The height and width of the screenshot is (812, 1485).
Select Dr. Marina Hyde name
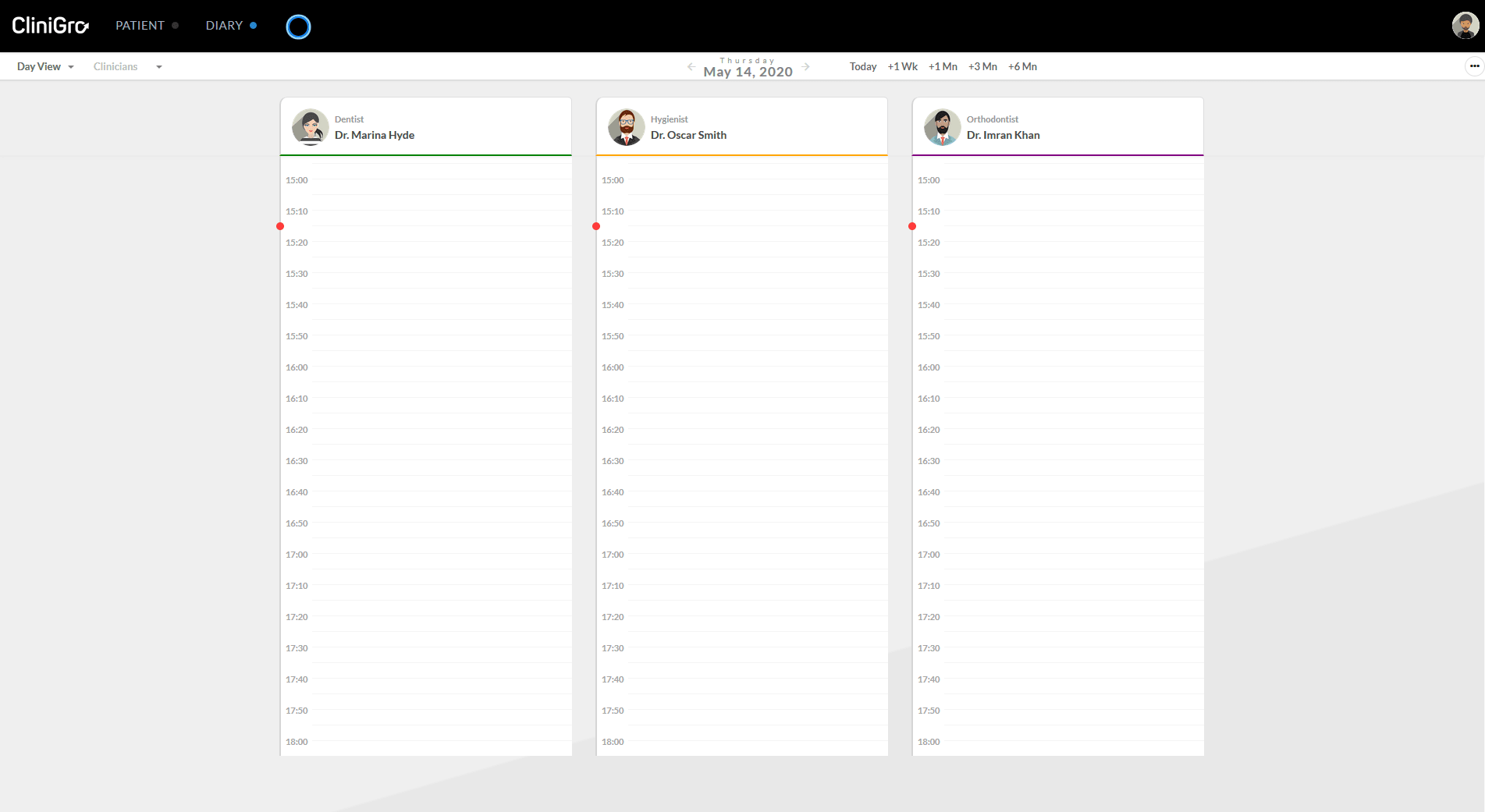(375, 135)
